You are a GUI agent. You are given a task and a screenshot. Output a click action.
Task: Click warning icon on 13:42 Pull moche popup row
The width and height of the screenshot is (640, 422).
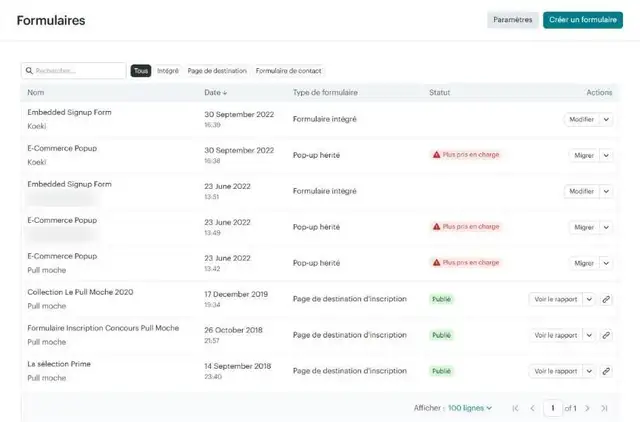[436, 262]
